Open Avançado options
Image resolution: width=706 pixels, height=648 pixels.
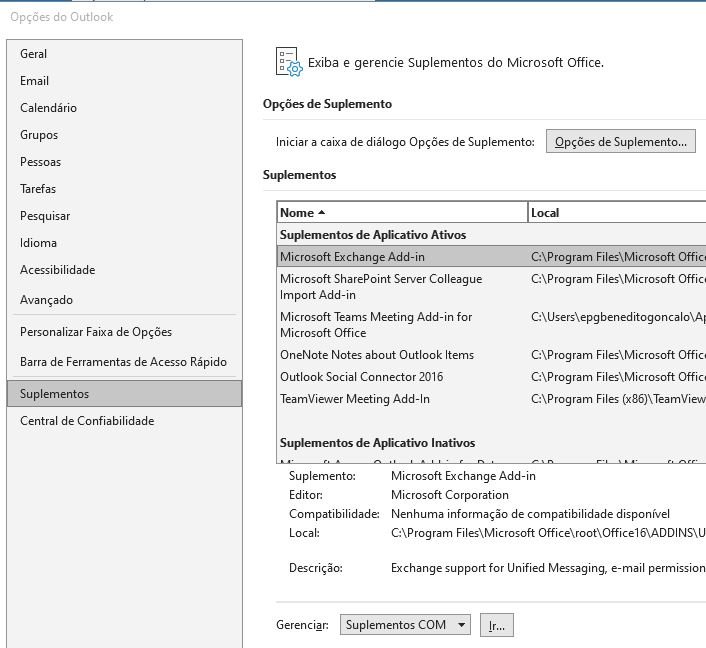(x=124, y=300)
